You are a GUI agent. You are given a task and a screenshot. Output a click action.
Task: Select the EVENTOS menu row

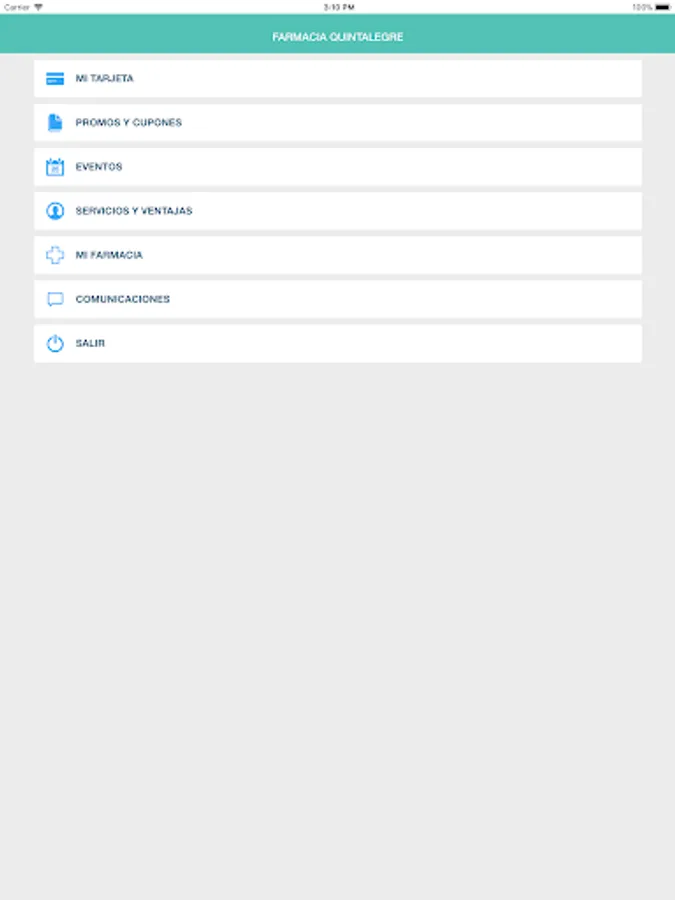click(x=338, y=167)
